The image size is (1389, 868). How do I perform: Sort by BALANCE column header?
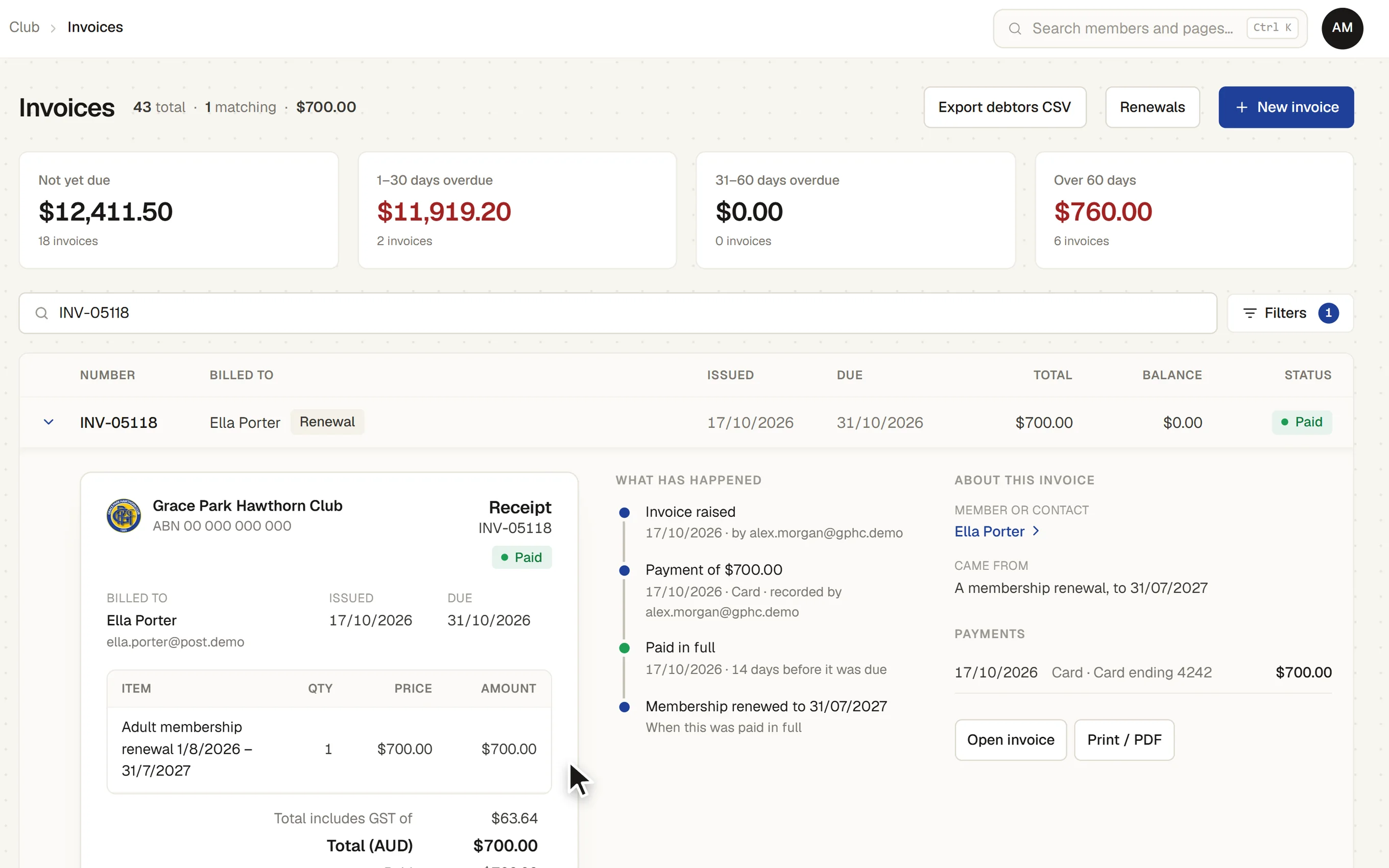(x=1171, y=375)
